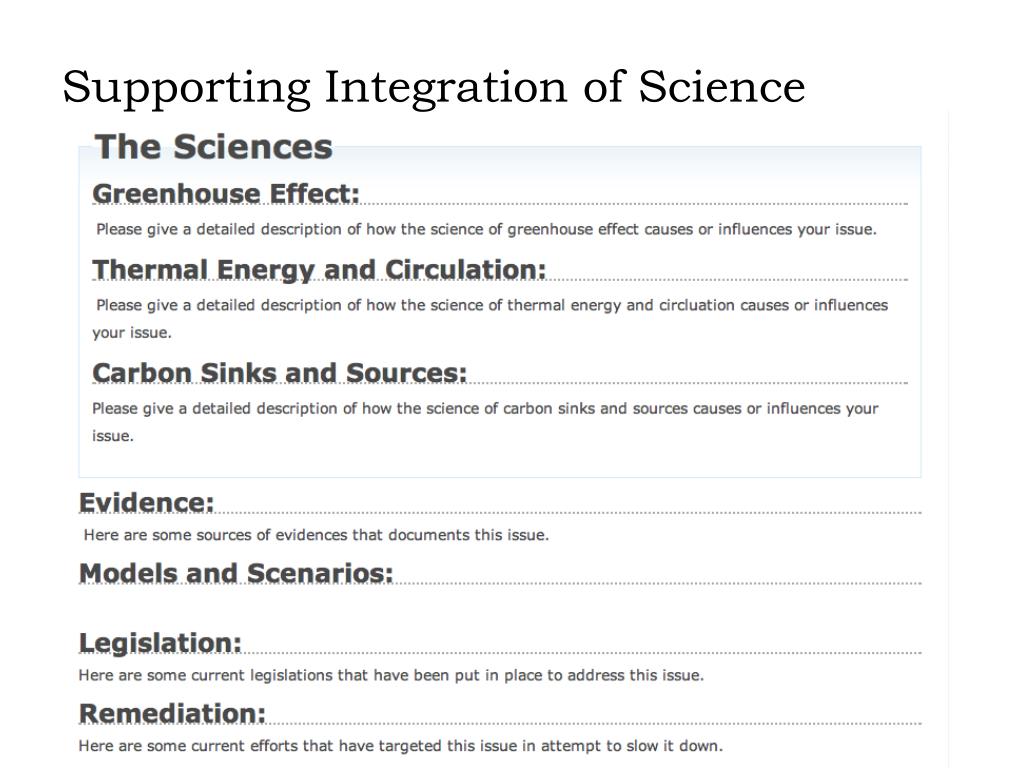The height and width of the screenshot is (768, 1024).
Task: Open the Greenhouse Effect heading
Action: tap(226, 193)
